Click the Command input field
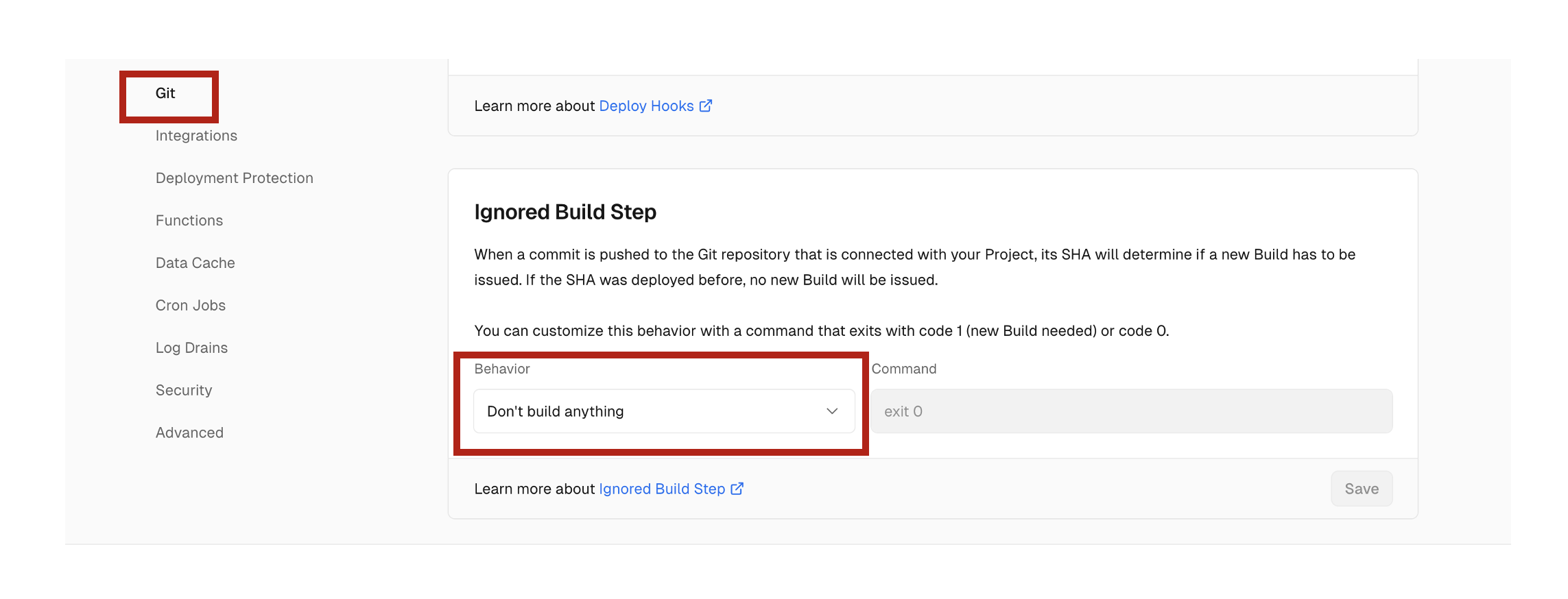Viewport: 1568px width, 599px height. [1131, 411]
